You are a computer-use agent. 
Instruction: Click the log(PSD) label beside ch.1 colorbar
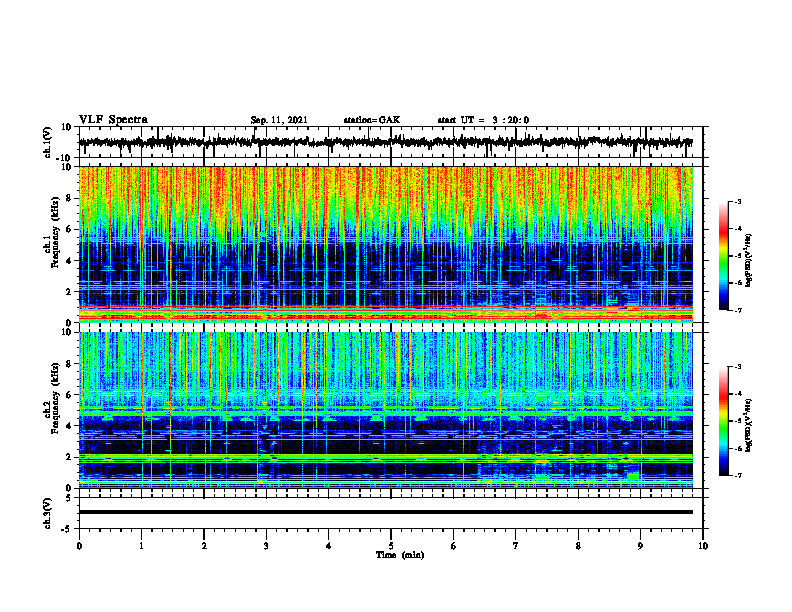click(x=749, y=261)
